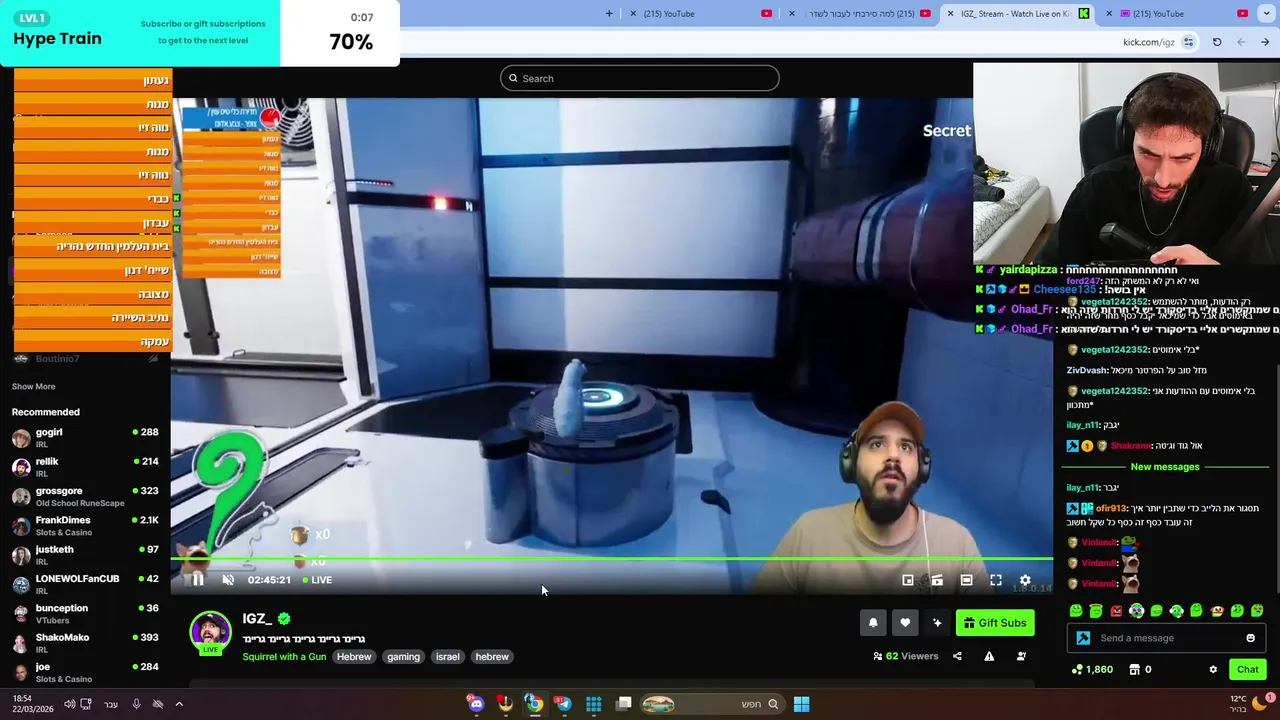The height and width of the screenshot is (720, 1280).
Task: Send message with Chat button
Action: coord(1247,669)
